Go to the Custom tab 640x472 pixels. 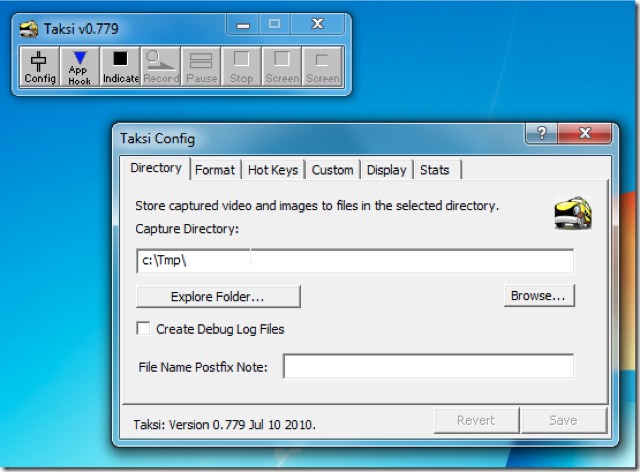coord(332,170)
